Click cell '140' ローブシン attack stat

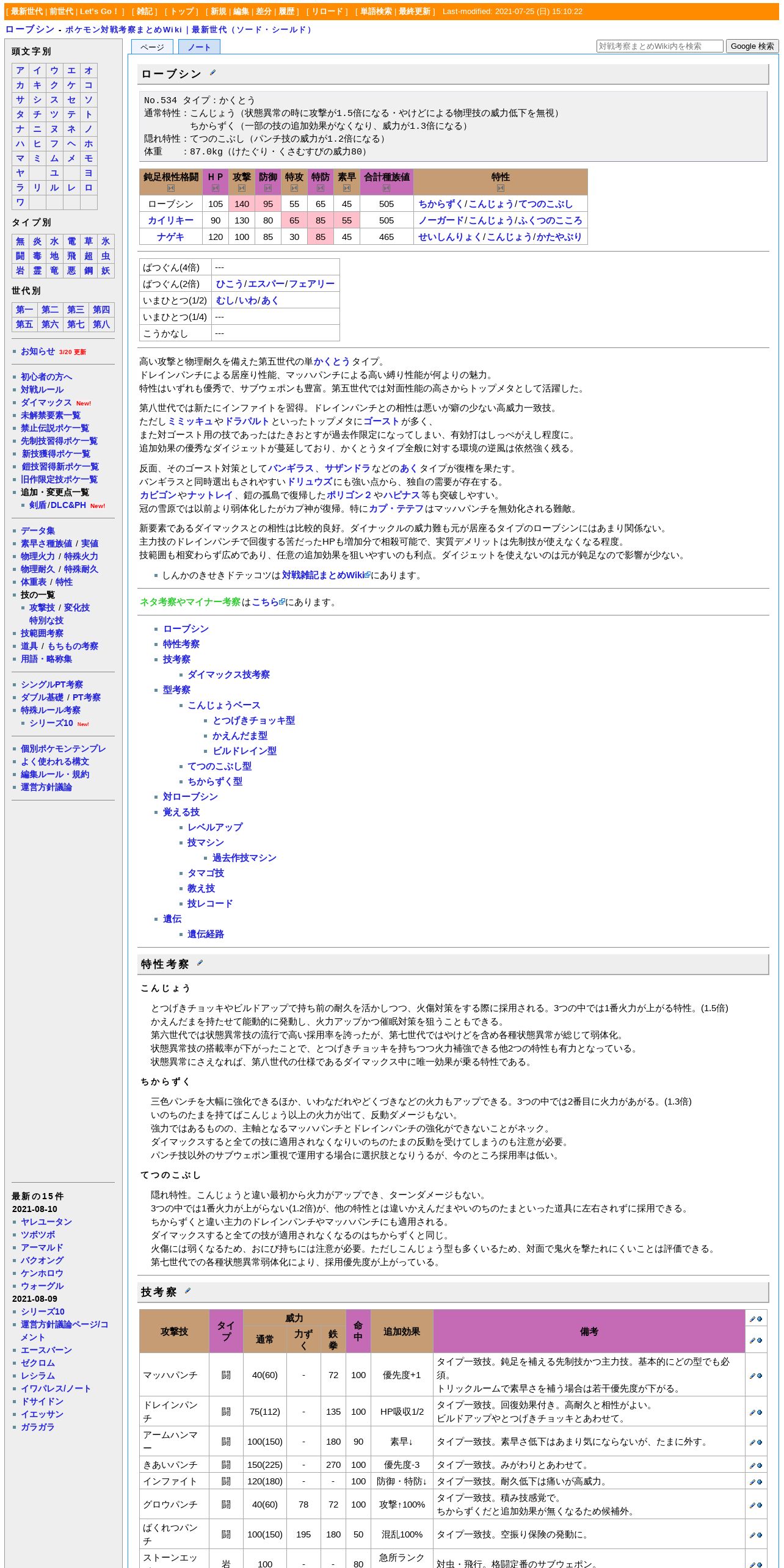242,204
